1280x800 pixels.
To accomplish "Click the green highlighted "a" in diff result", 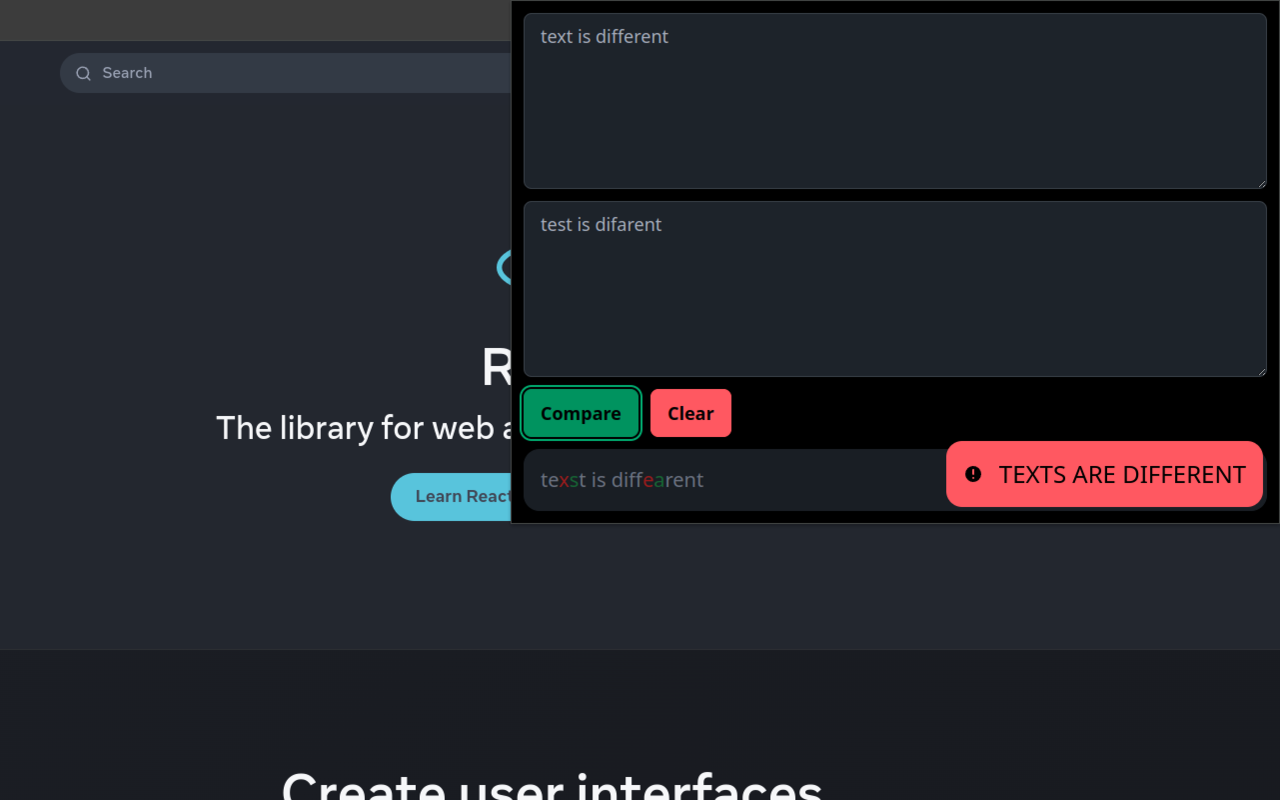I will (x=659, y=480).
